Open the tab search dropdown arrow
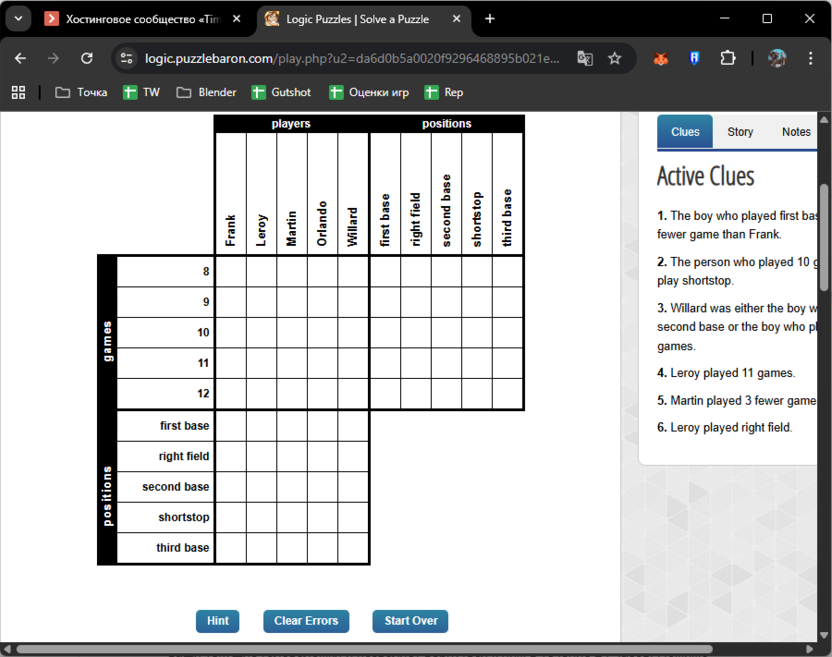832x657 pixels. [x=19, y=19]
